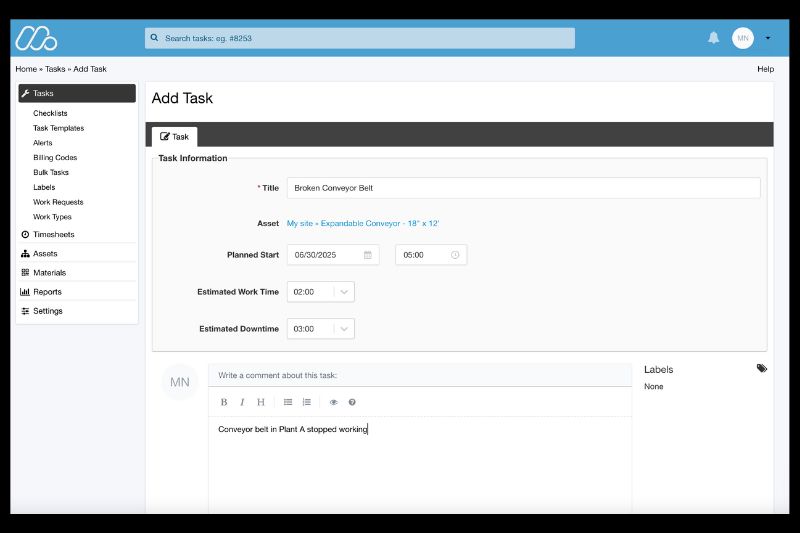
Task: Select the Task tab
Action: [174, 136]
